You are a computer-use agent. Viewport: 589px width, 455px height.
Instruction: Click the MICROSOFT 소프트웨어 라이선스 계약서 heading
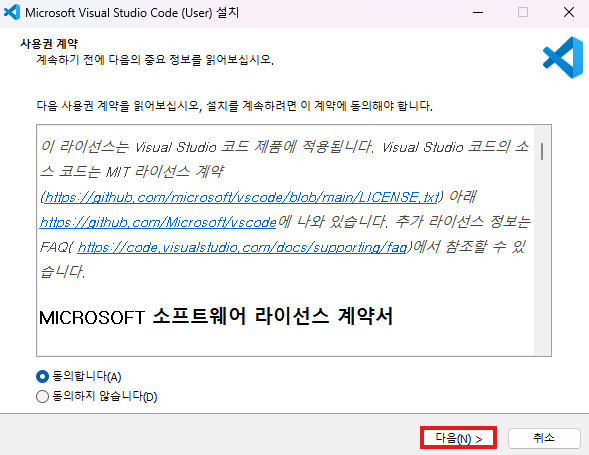coord(216,316)
